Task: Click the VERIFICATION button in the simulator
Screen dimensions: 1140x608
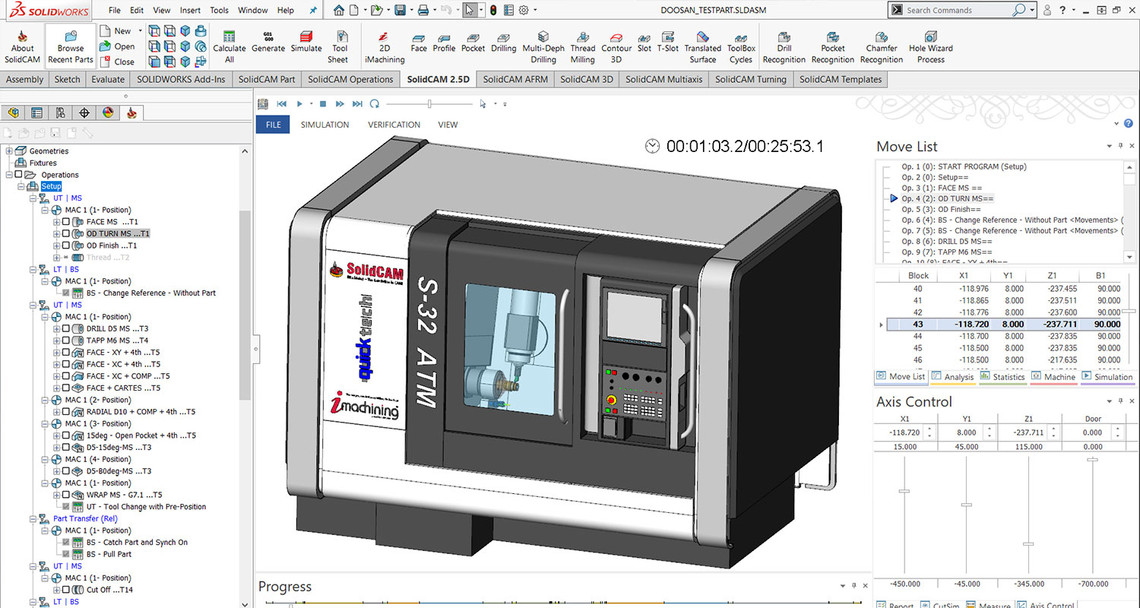Action: tap(393, 125)
